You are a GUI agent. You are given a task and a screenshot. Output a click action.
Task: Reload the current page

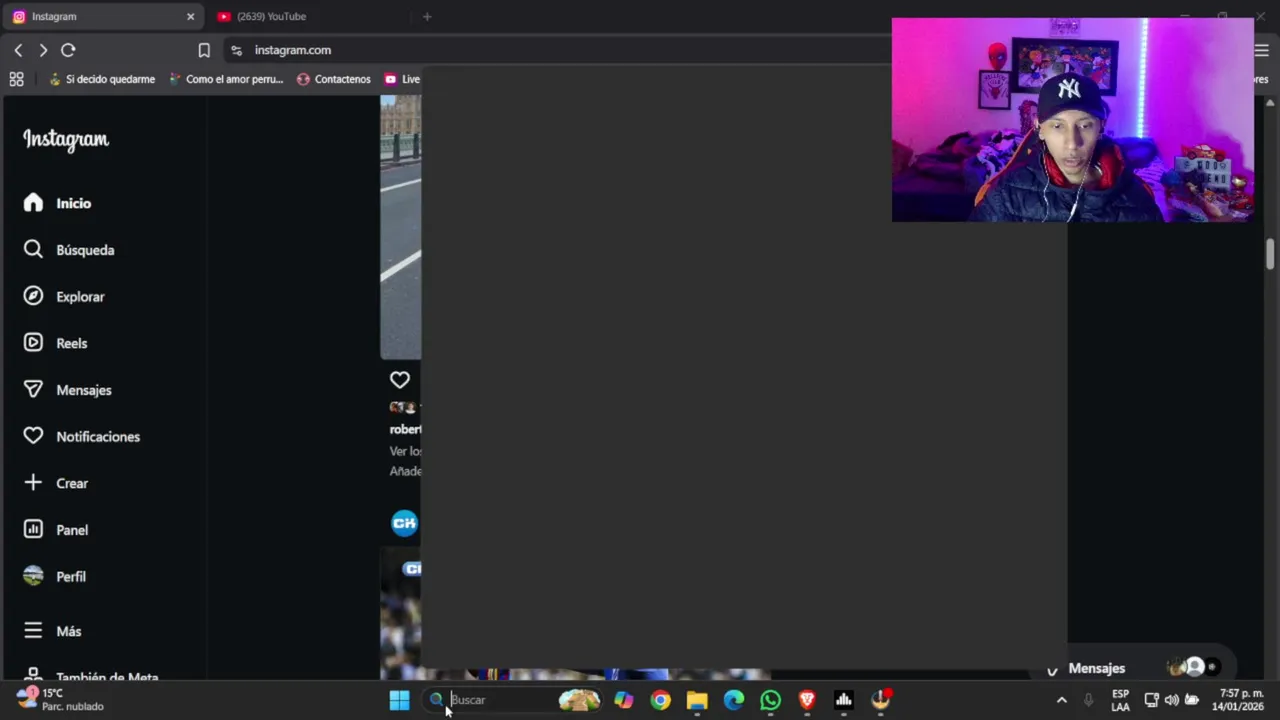[68, 50]
